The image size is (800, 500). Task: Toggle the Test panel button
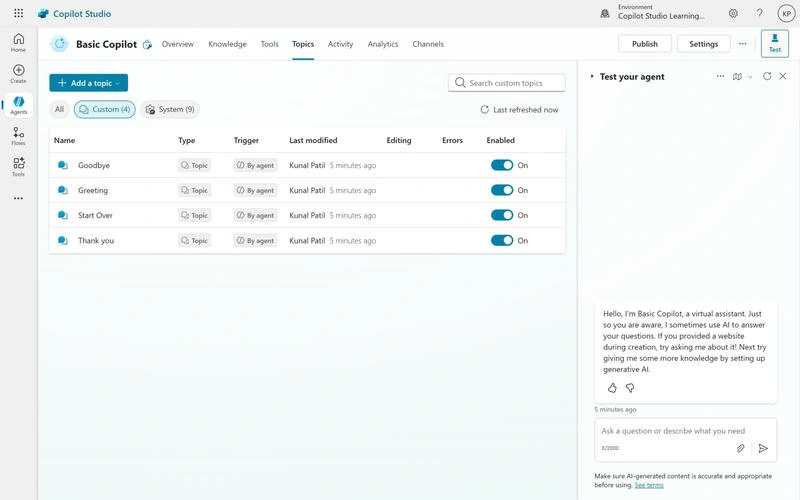774,43
